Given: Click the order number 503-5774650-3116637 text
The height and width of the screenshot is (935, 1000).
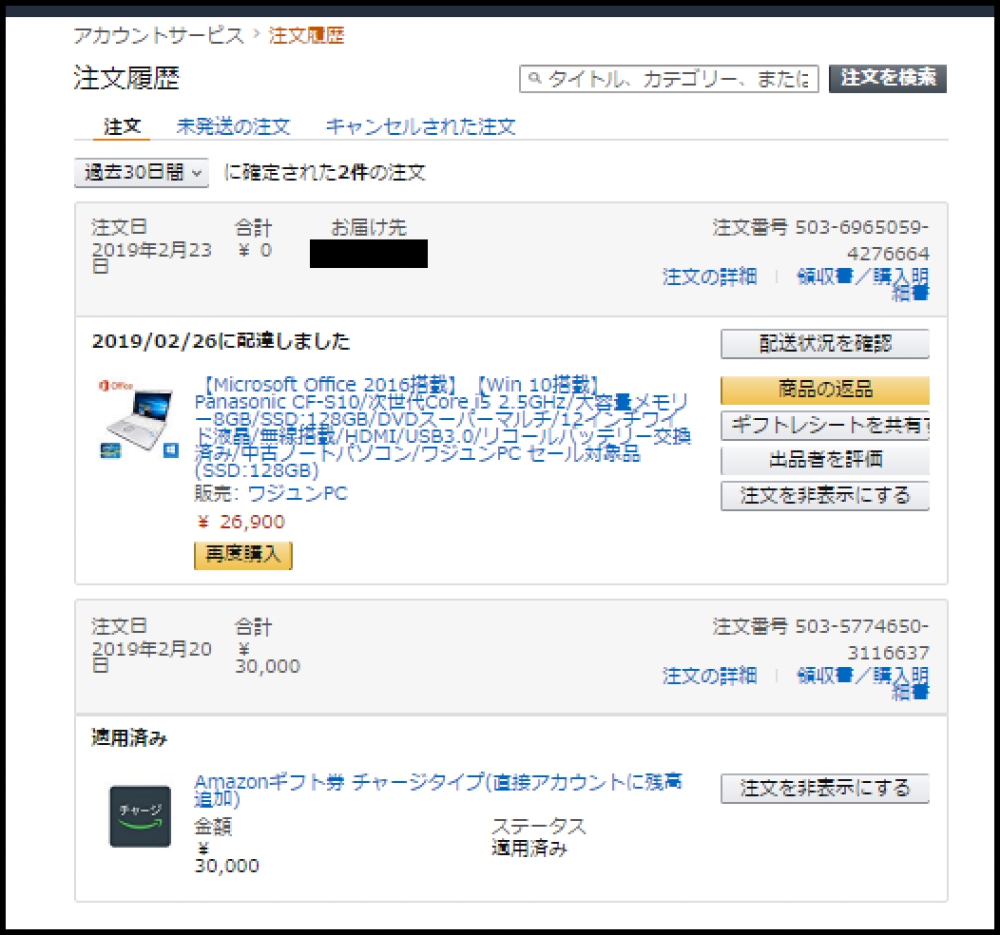Looking at the screenshot, I should tap(862, 639).
